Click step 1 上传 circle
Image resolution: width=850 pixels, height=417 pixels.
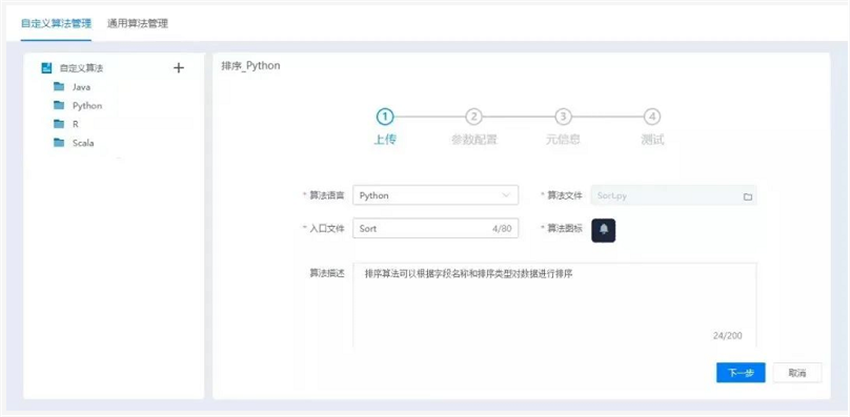[x=385, y=117]
